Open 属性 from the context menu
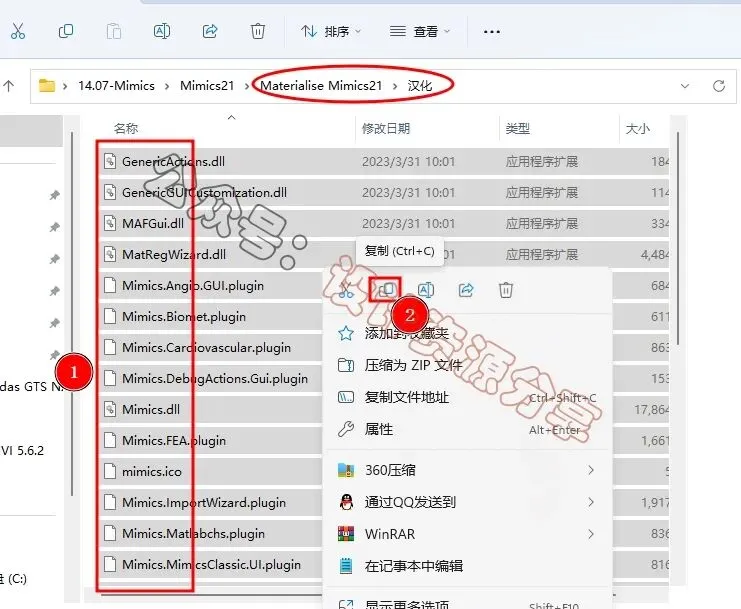Image resolution: width=741 pixels, height=609 pixels. [x=467, y=429]
